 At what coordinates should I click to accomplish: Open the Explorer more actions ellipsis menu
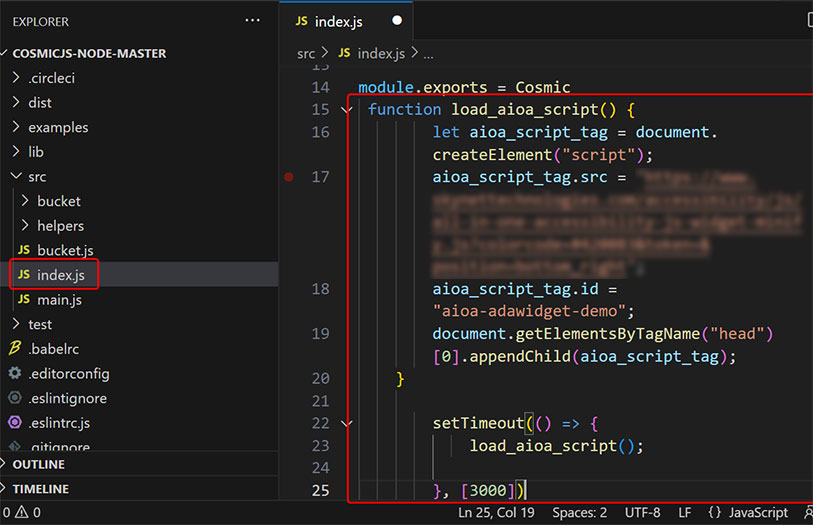pos(252,21)
